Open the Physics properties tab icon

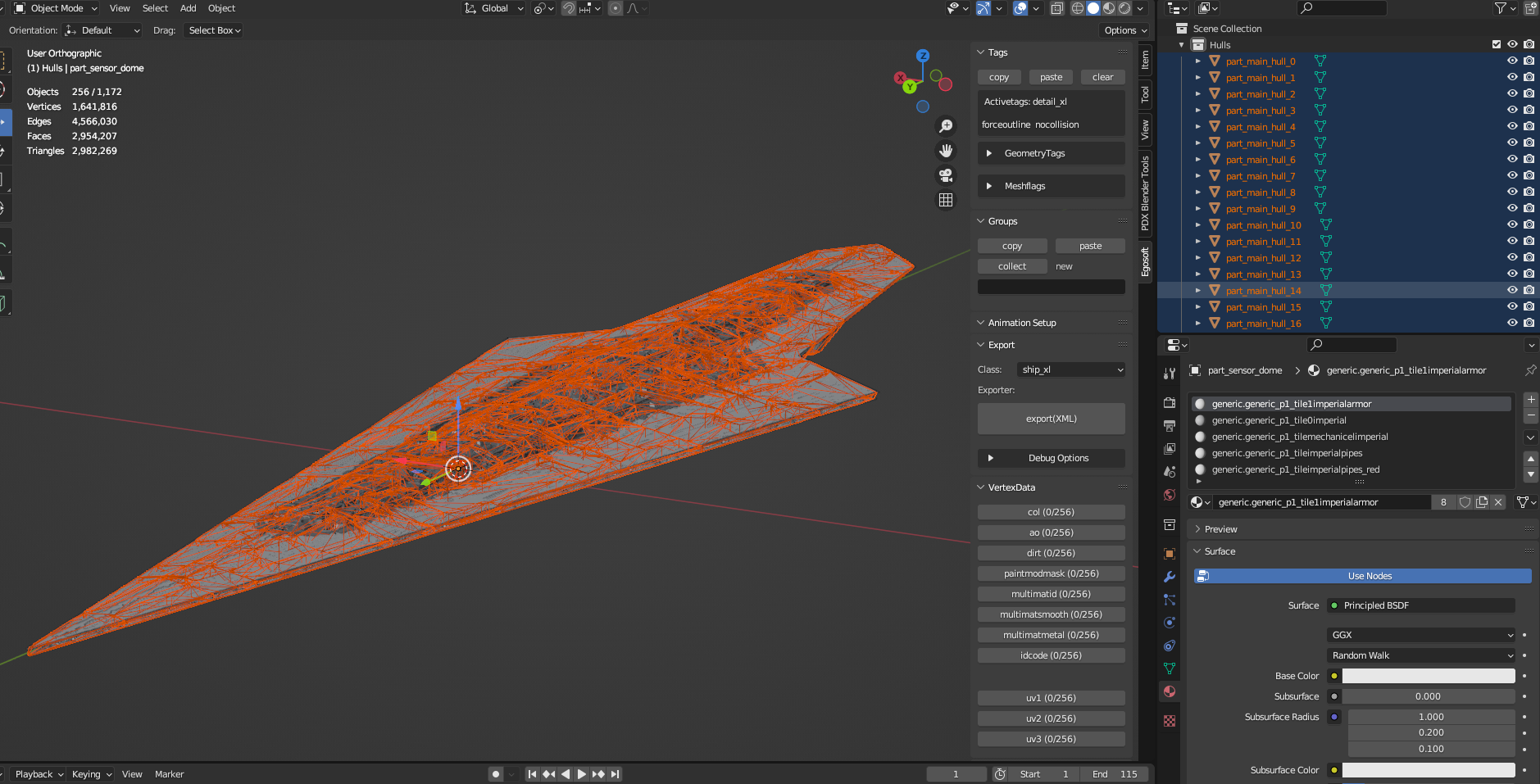1170,623
